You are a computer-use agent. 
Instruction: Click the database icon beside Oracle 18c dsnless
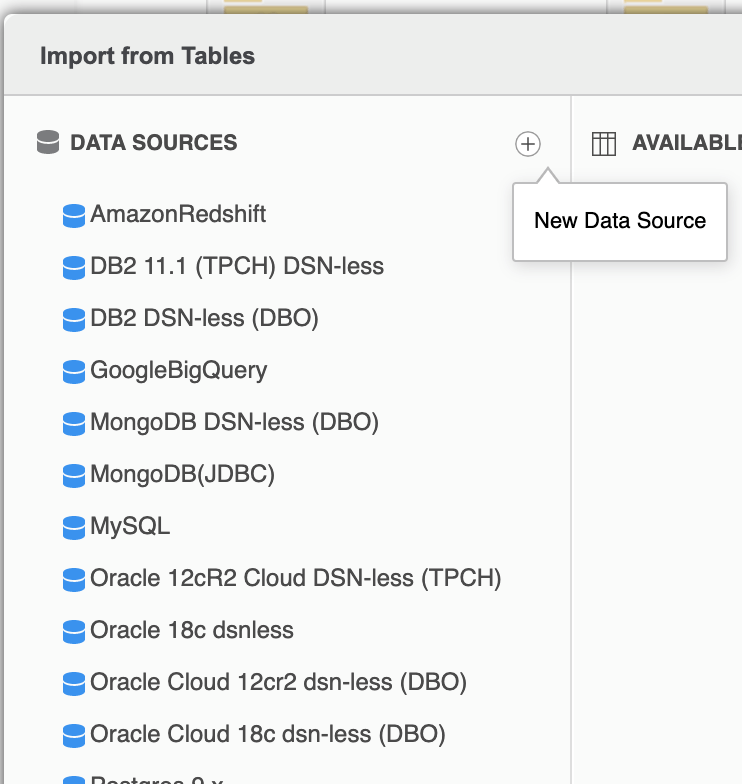coord(74,632)
